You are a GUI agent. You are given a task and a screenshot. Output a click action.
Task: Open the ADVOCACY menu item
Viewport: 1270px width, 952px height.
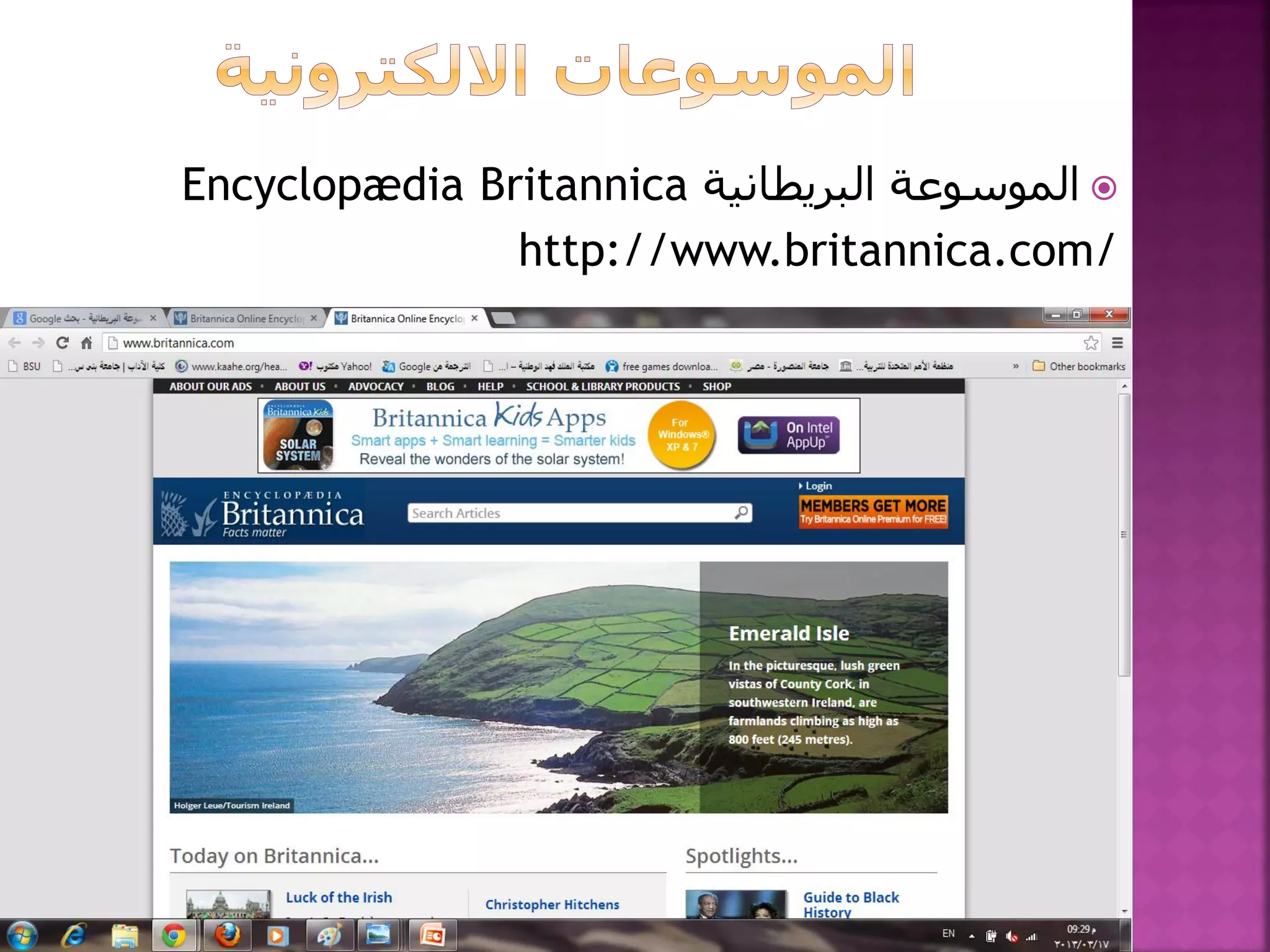376,386
